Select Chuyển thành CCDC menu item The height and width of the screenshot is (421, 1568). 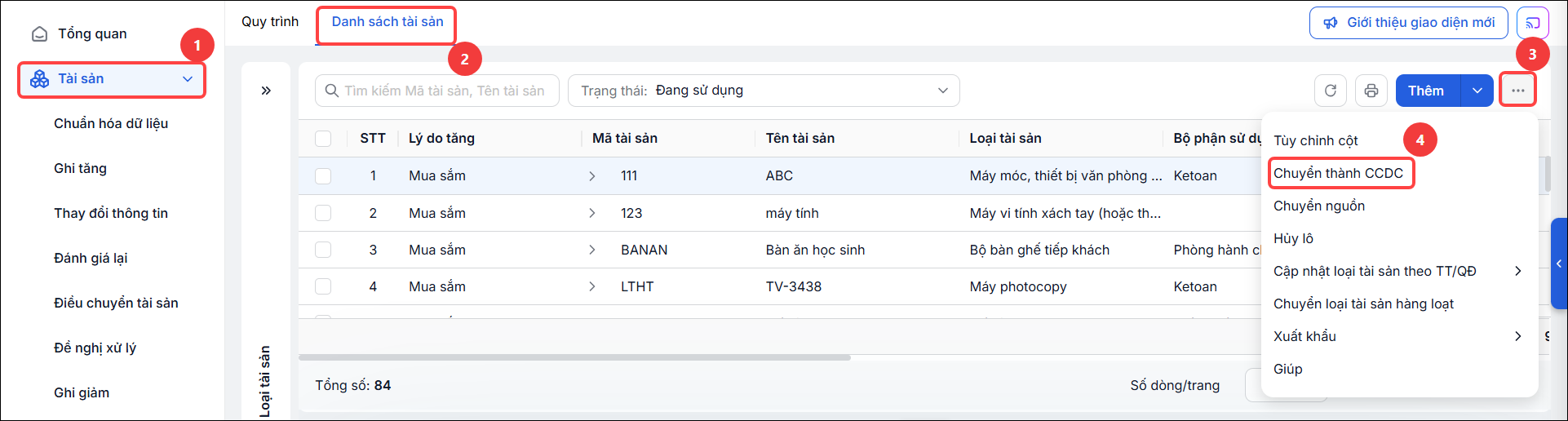pyautogui.click(x=1338, y=173)
